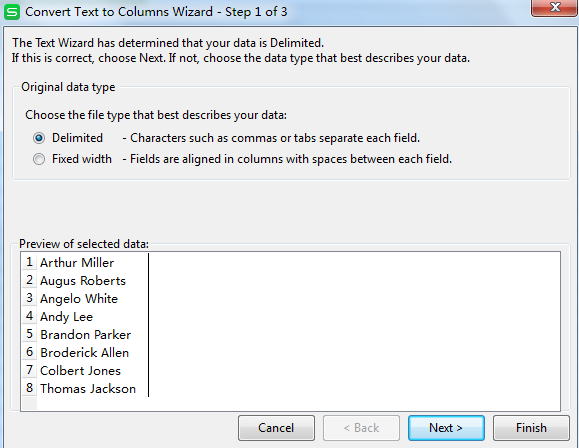Select the Fixed width radio button
Viewport: 579px width, 448px height.
click(39, 159)
